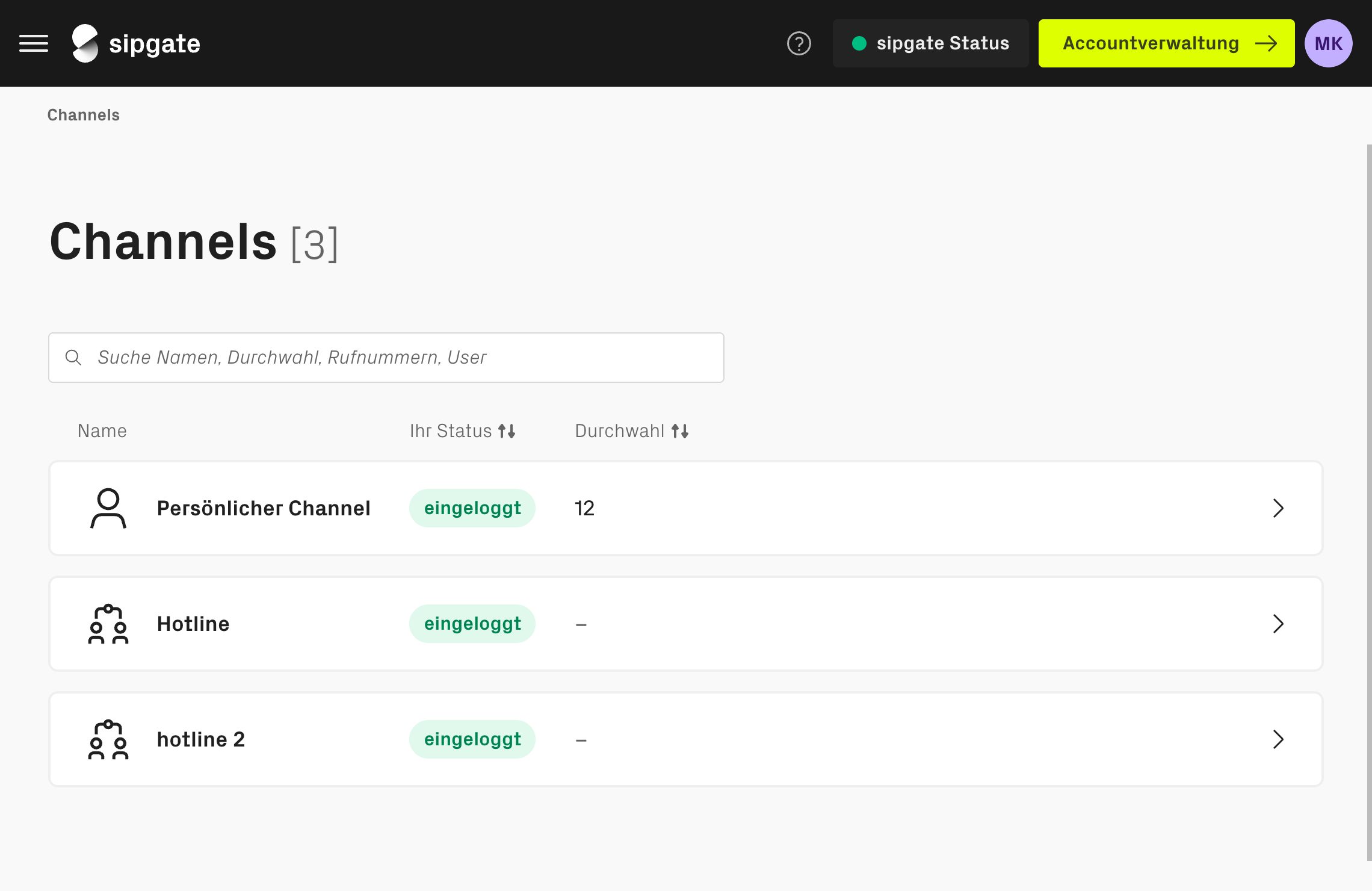1372x891 pixels.
Task: Click the eingeloggt badge for Hotline
Action: [472, 624]
